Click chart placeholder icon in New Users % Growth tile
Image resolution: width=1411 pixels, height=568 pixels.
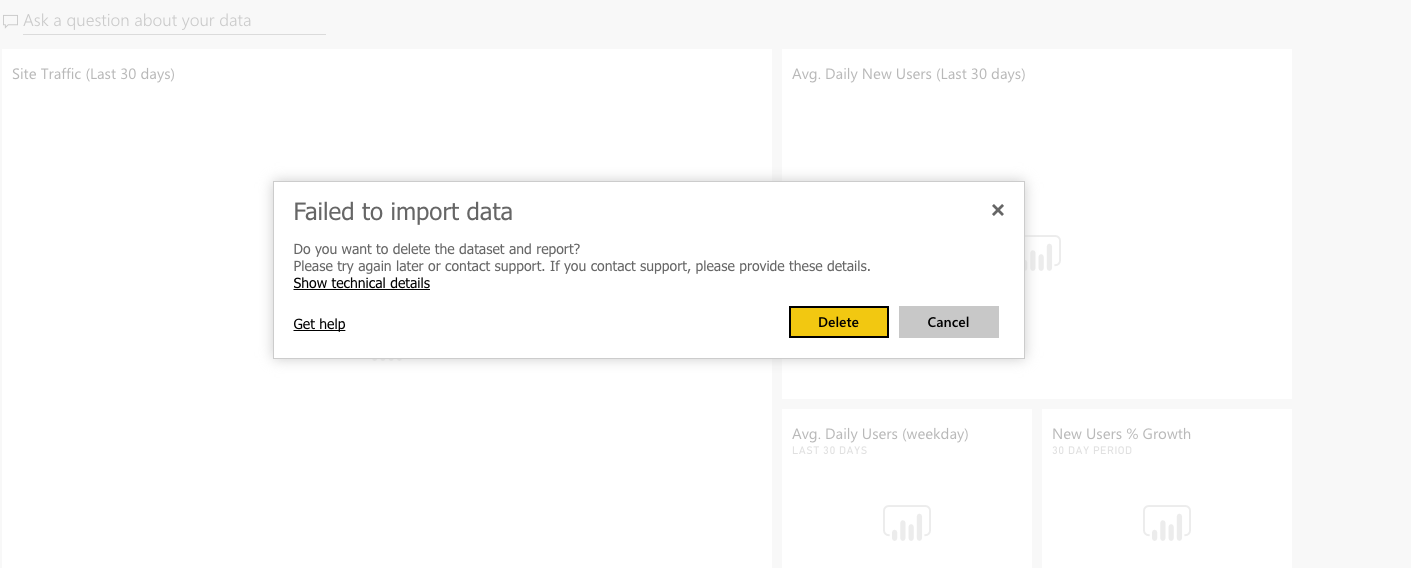click(x=1167, y=523)
